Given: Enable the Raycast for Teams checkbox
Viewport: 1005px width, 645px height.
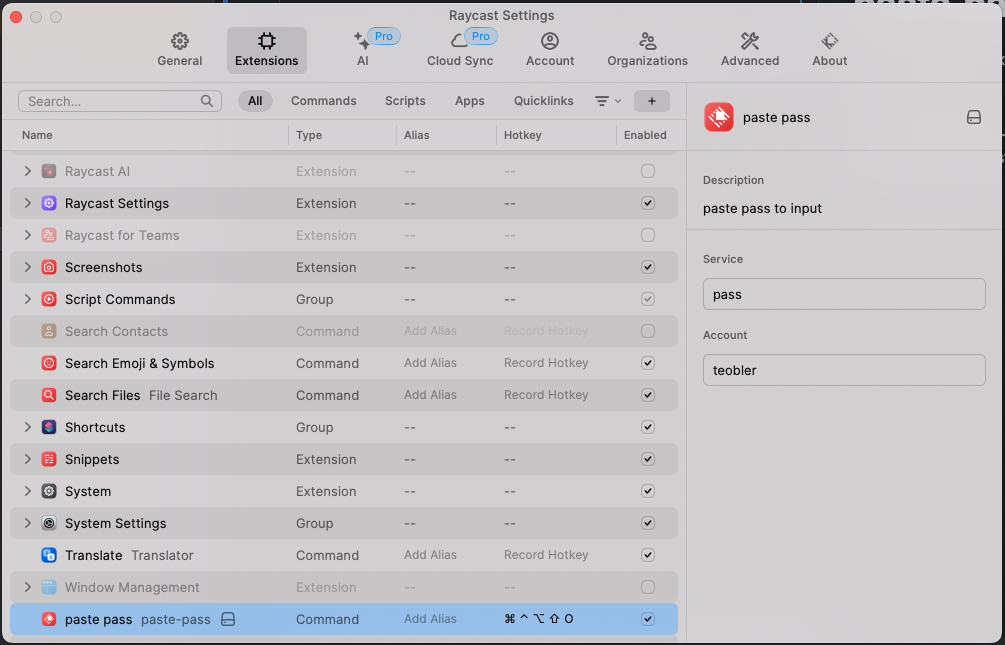Looking at the screenshot, I should [648, 235].
